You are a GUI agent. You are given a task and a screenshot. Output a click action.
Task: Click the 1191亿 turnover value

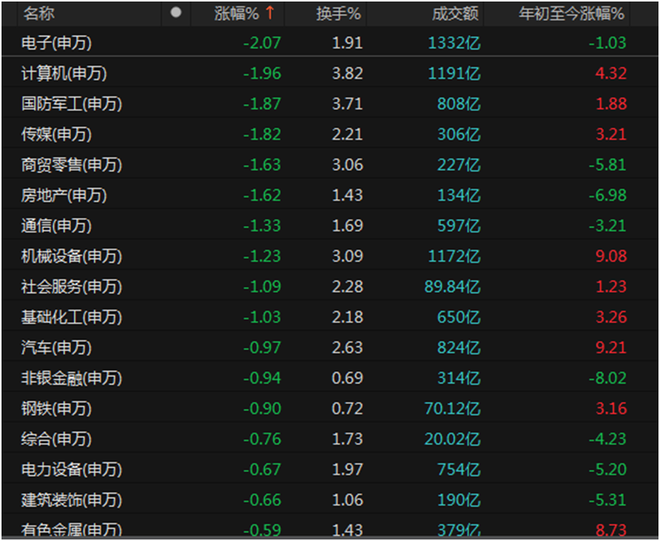[x=454, y=74]
